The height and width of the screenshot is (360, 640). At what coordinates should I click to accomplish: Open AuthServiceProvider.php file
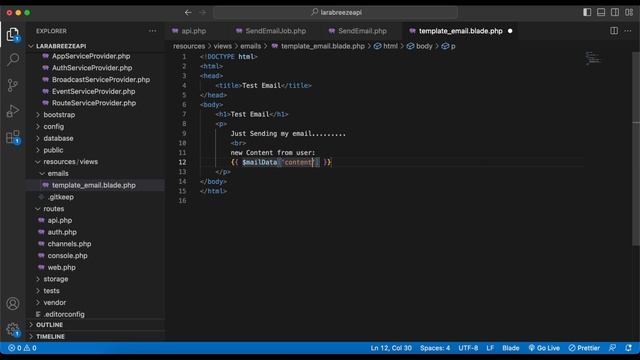point(92,68)
